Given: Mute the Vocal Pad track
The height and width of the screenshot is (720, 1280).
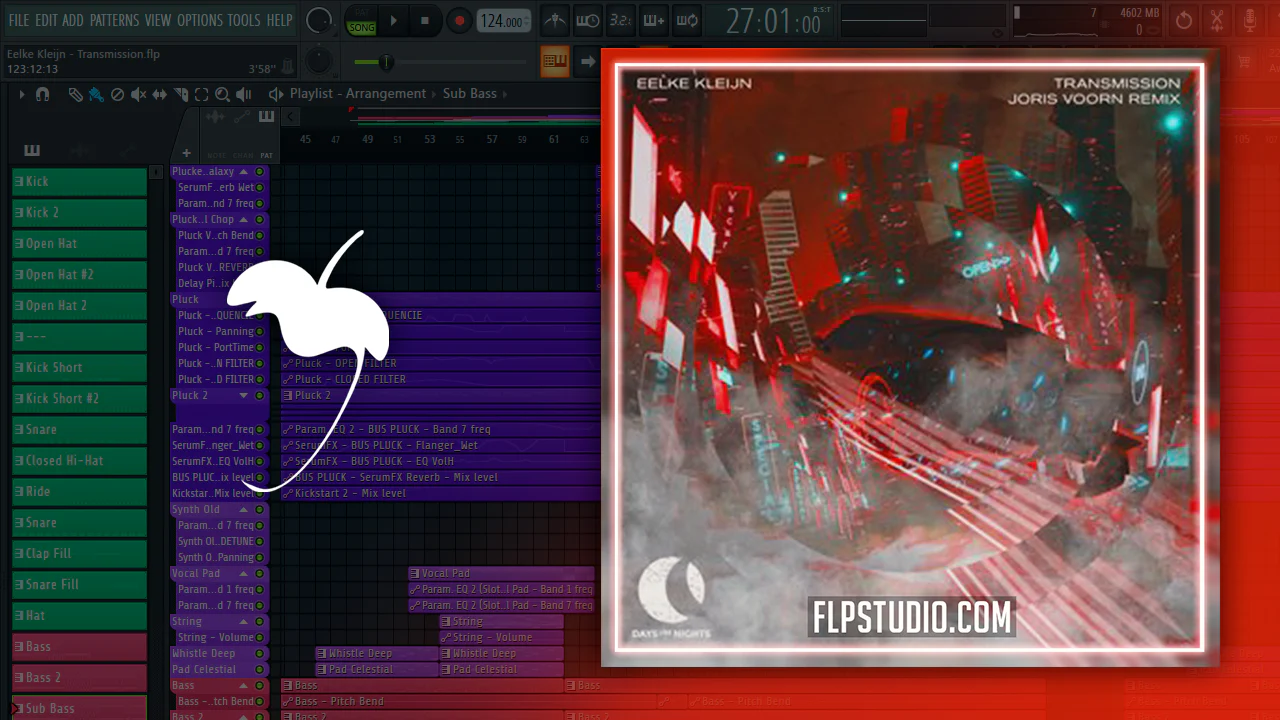Looking at the screenshot, I should point(260,574).
